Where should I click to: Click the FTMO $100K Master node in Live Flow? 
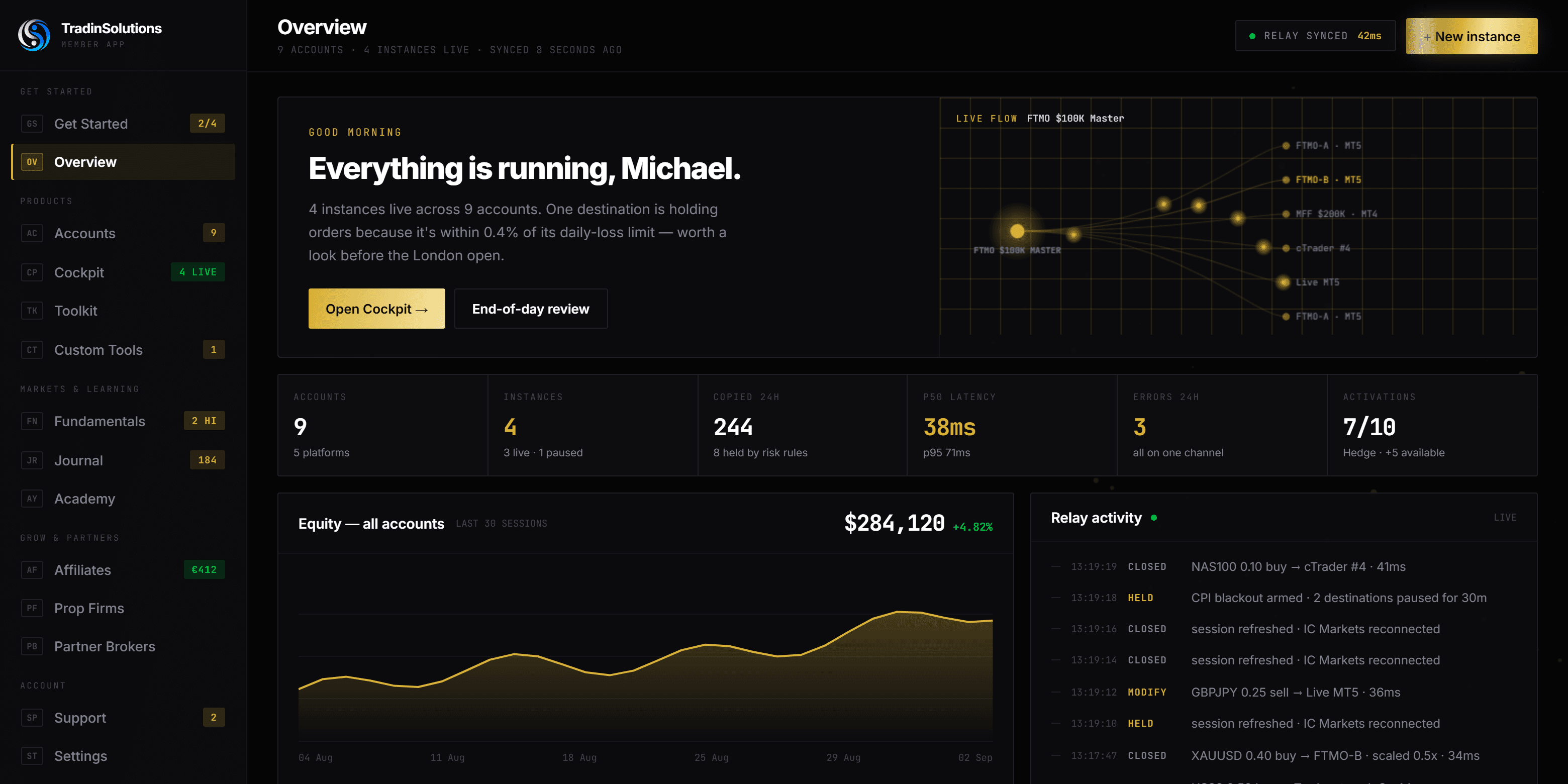1017,231
